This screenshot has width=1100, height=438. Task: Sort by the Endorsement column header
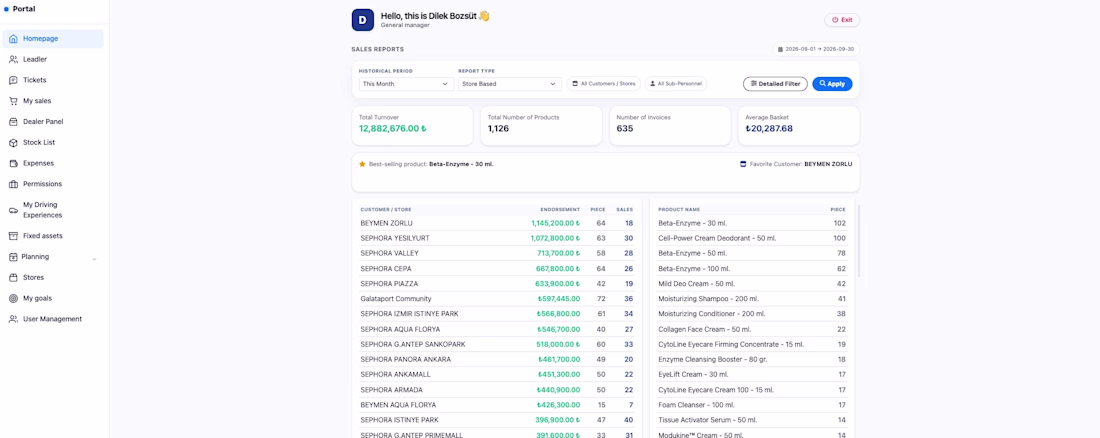coord(560,209)
